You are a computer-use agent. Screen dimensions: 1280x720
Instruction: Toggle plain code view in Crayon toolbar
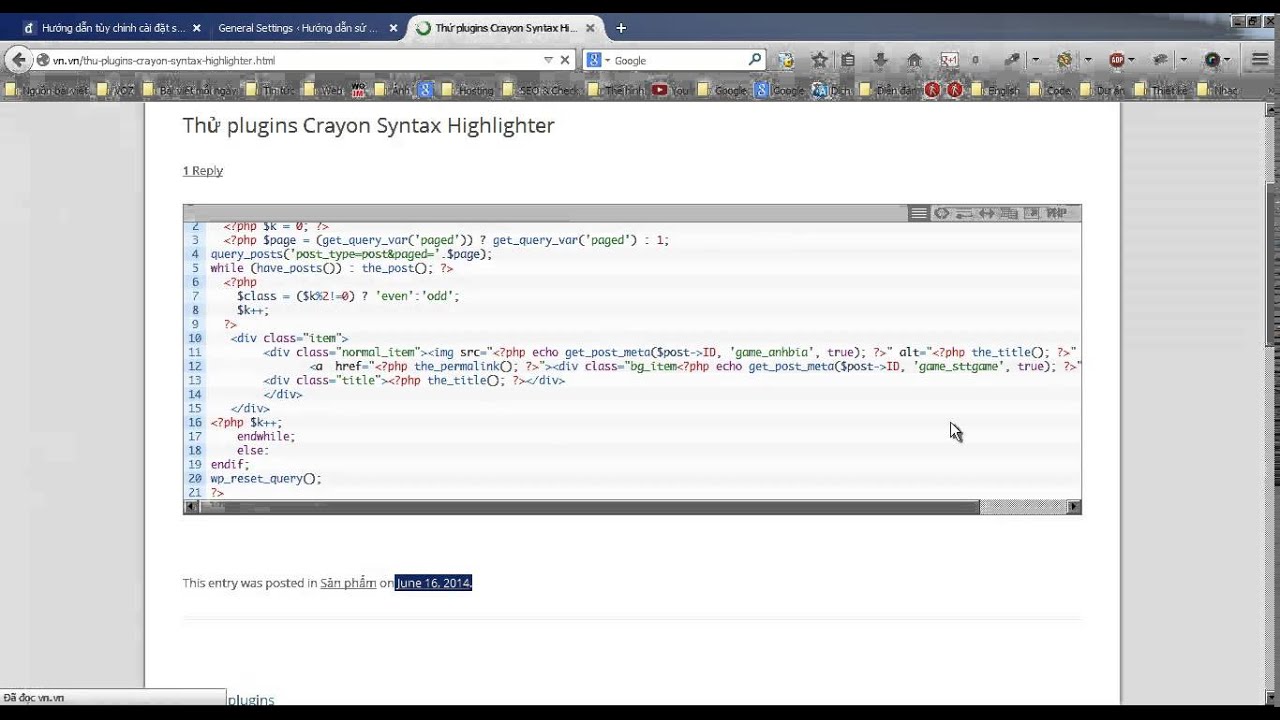[x=941, y=213]
